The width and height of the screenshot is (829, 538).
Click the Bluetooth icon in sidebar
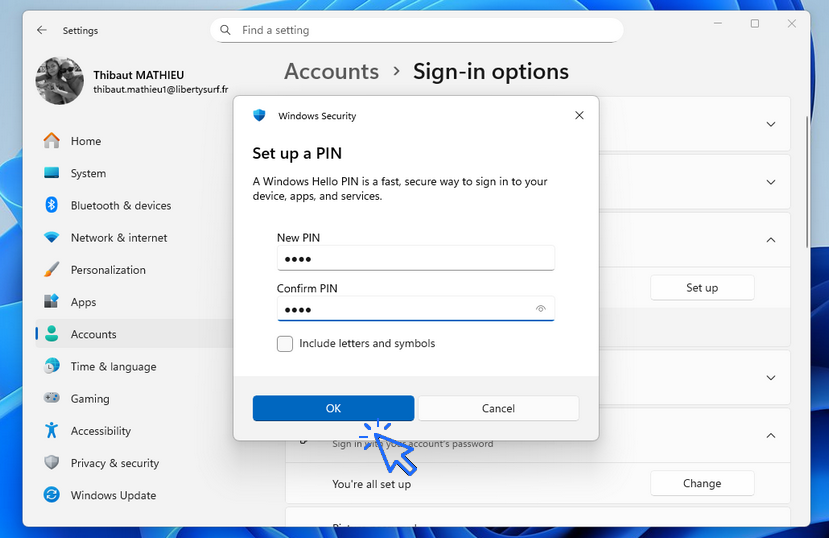coord(51,205)
